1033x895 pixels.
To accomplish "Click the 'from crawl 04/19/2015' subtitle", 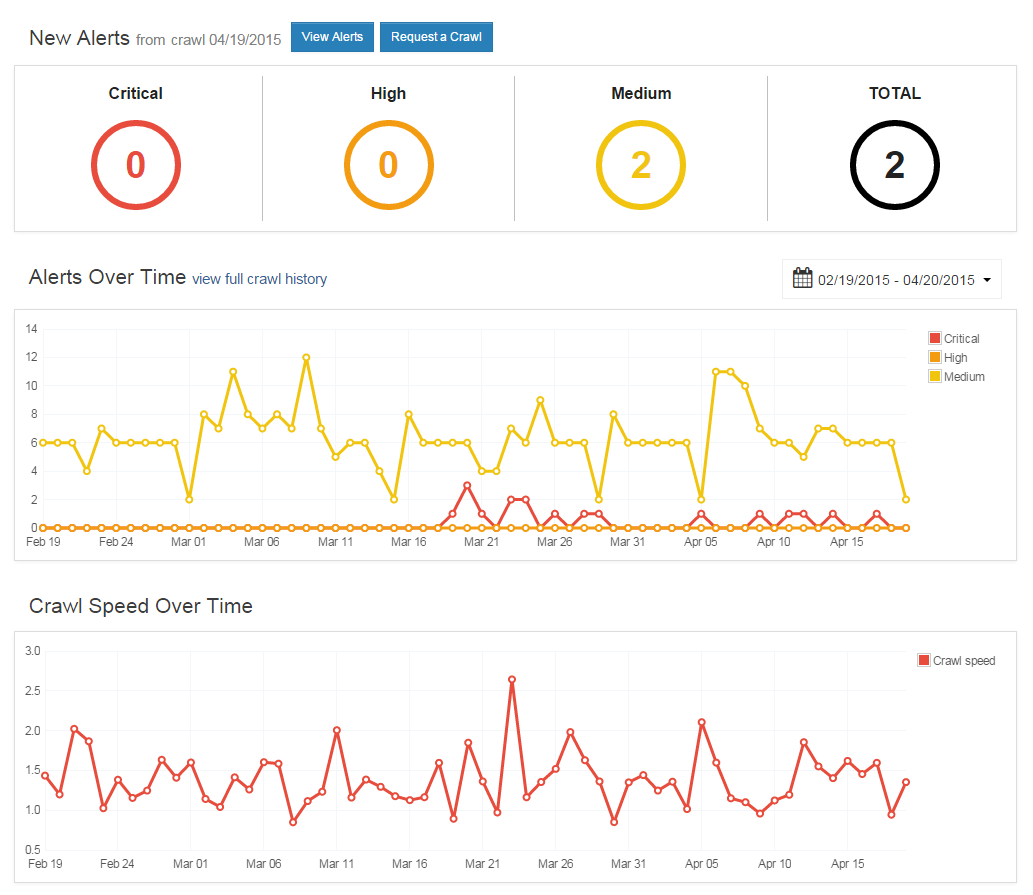I will [208, 40].
